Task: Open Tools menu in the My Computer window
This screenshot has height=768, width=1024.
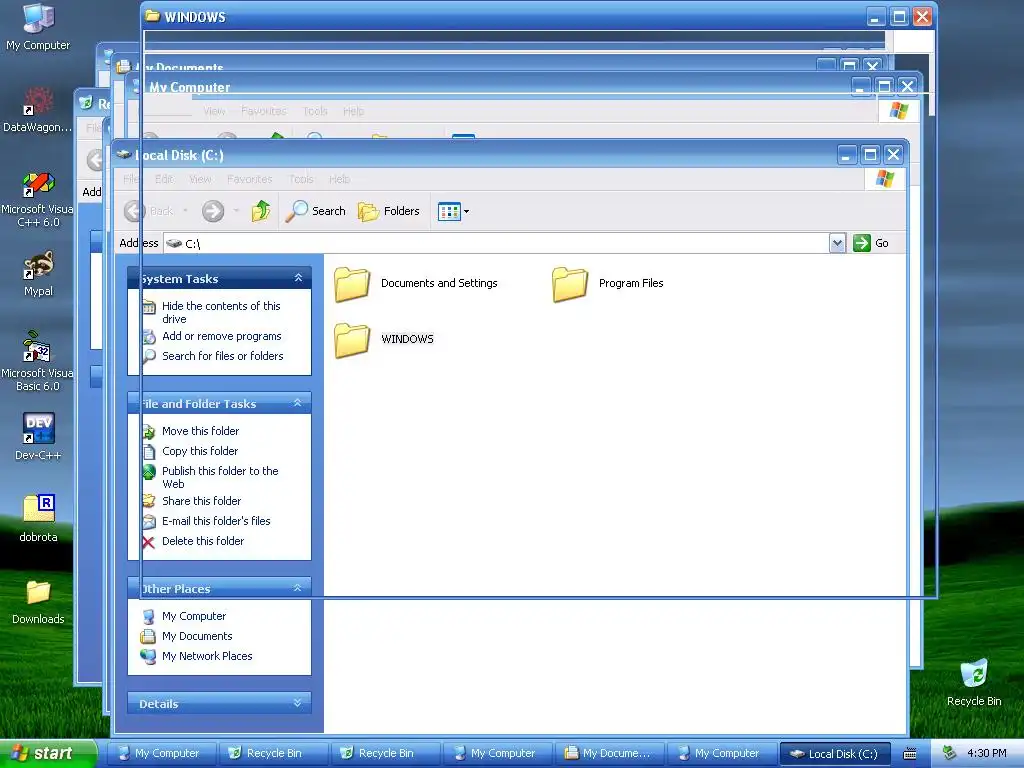Action: coord(315,111)
